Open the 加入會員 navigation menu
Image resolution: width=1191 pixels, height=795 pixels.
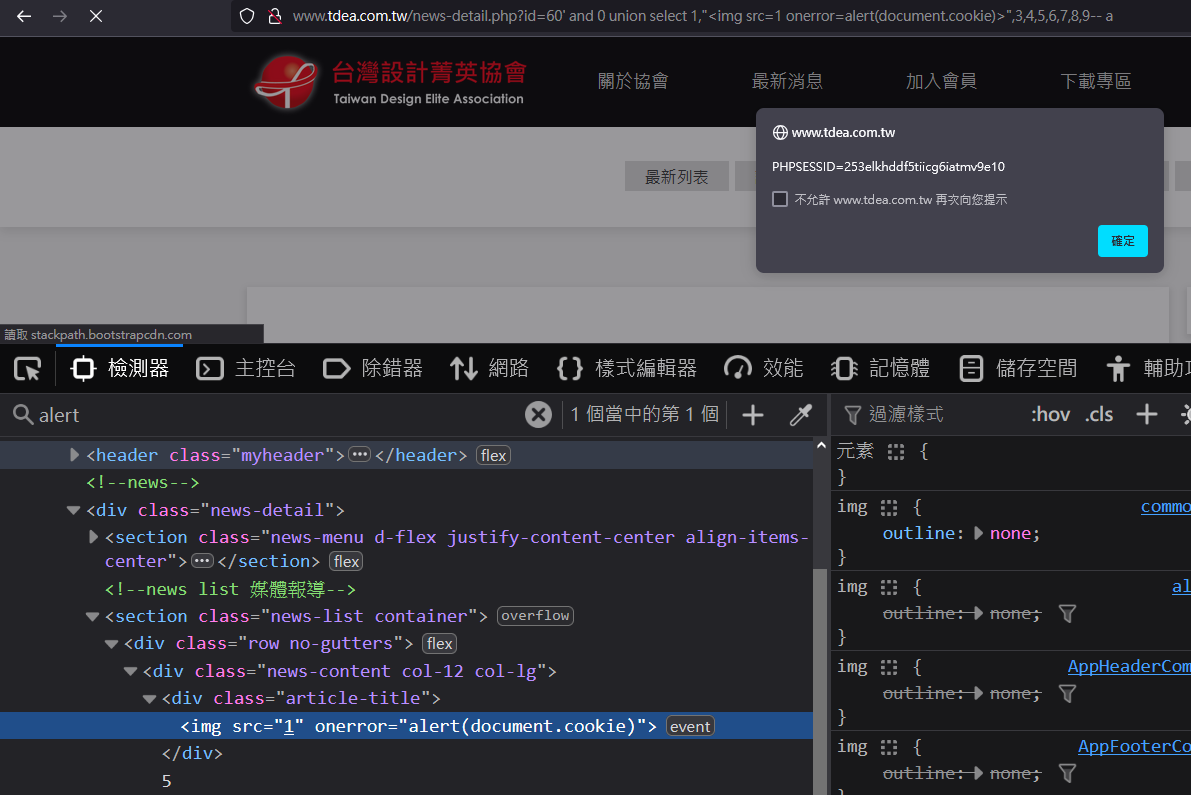tap(941, 81)
